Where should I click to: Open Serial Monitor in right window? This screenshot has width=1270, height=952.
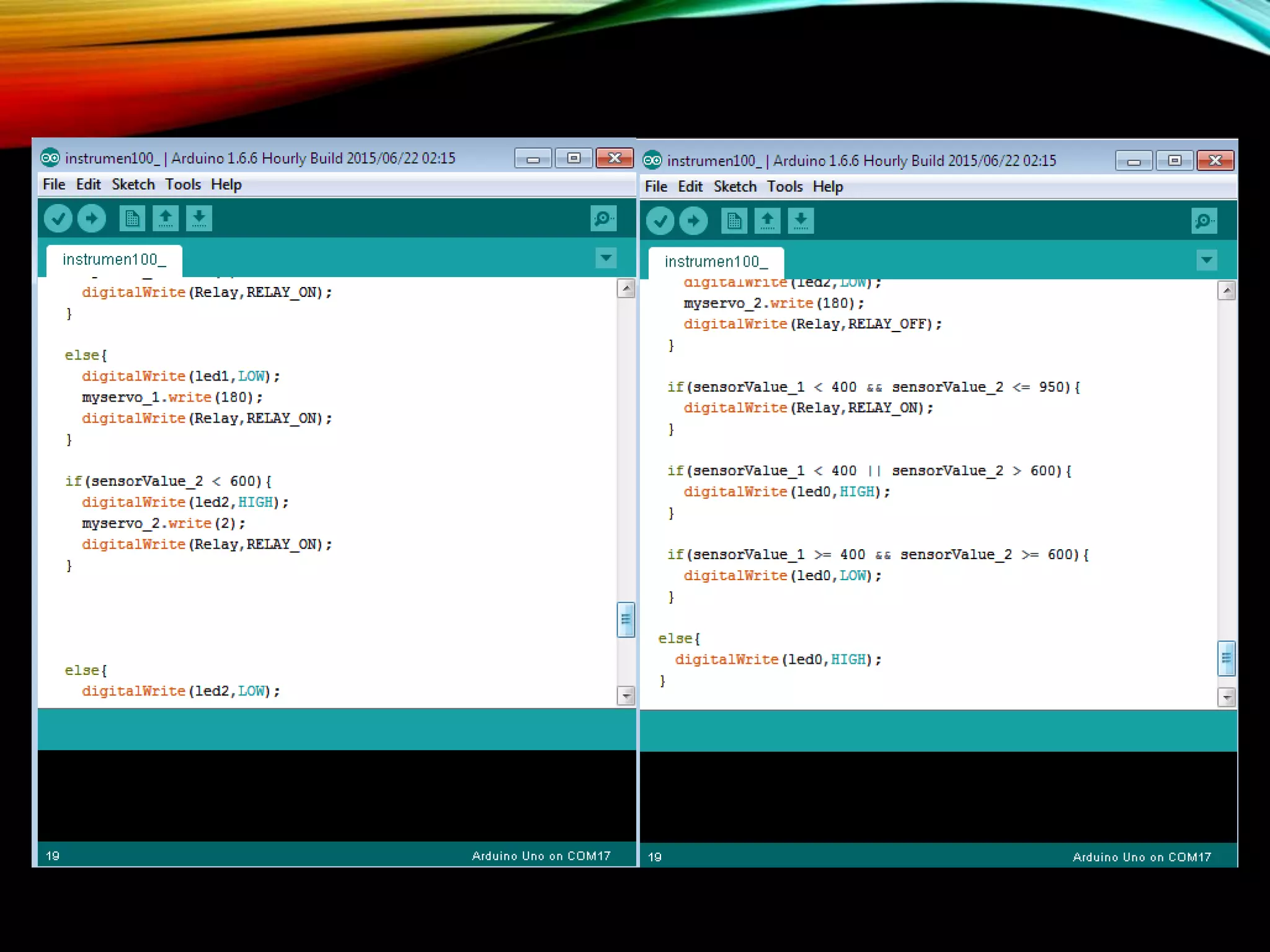pos(1204,221)
